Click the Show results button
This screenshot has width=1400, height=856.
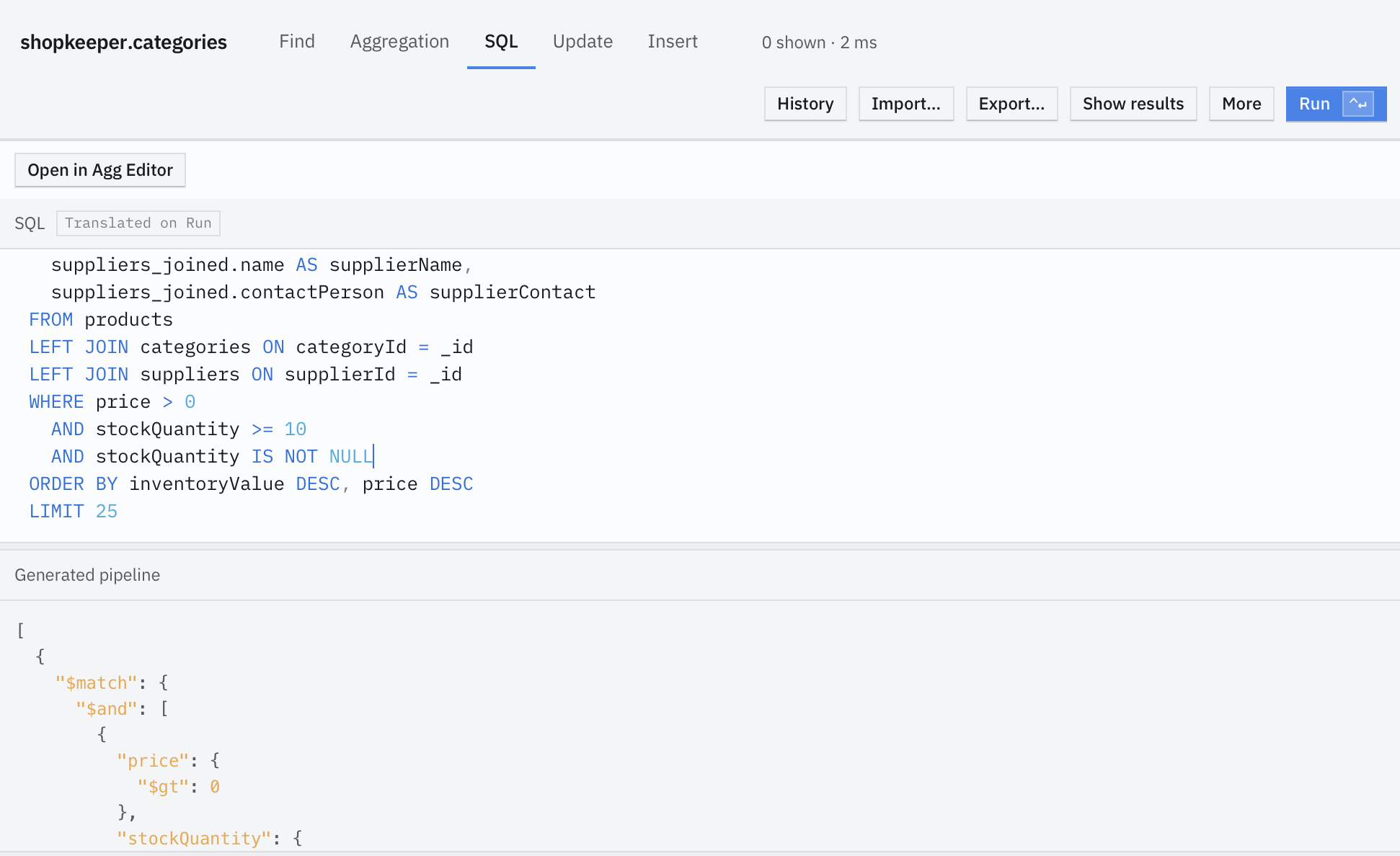pos(1133,104)
